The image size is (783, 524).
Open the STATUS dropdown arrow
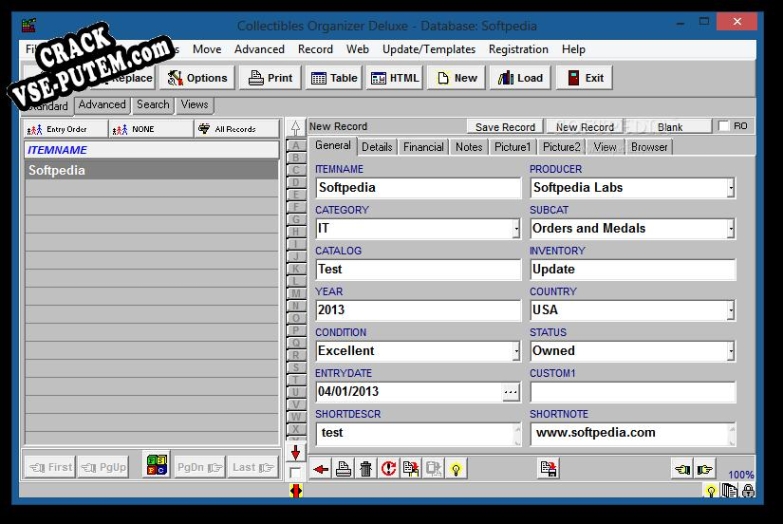[730, 352]
